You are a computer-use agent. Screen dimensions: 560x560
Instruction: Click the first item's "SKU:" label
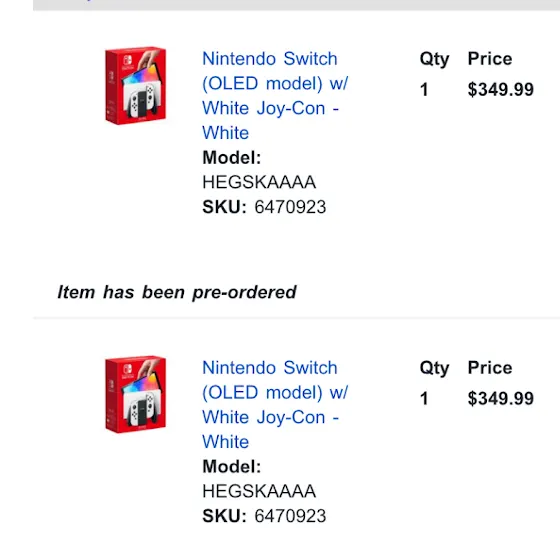[224, 207]
